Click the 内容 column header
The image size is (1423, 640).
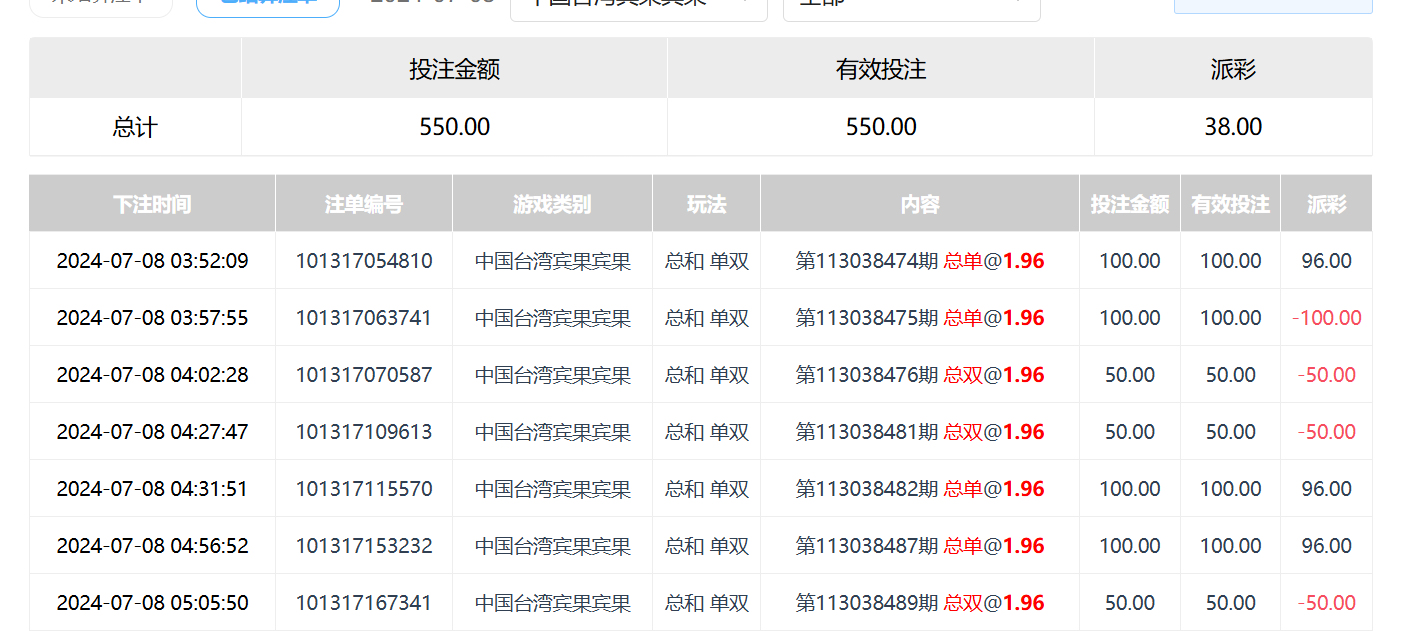click(x=919, y=204)
